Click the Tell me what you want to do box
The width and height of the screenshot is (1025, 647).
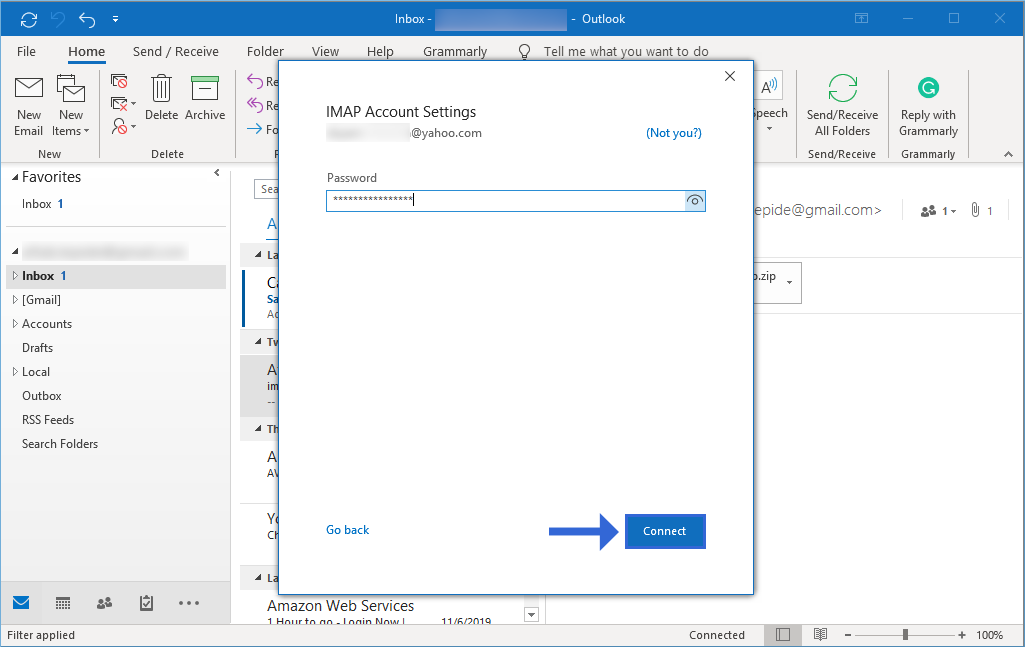coord(626,52)
